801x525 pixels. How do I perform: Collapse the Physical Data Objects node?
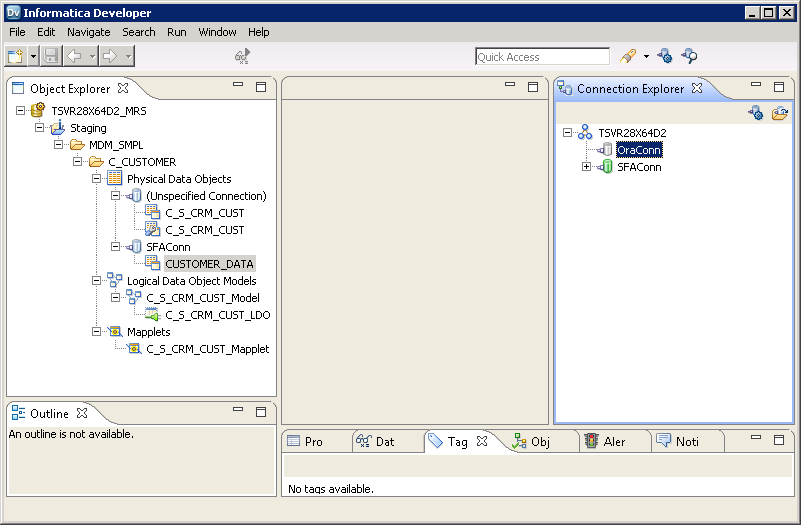pos(97,179)
